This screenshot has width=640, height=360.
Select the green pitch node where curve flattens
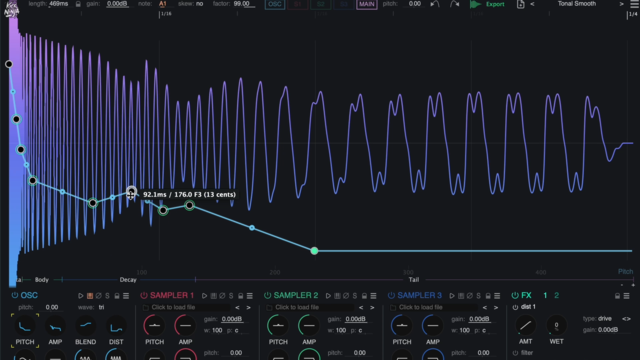(314, 251)
